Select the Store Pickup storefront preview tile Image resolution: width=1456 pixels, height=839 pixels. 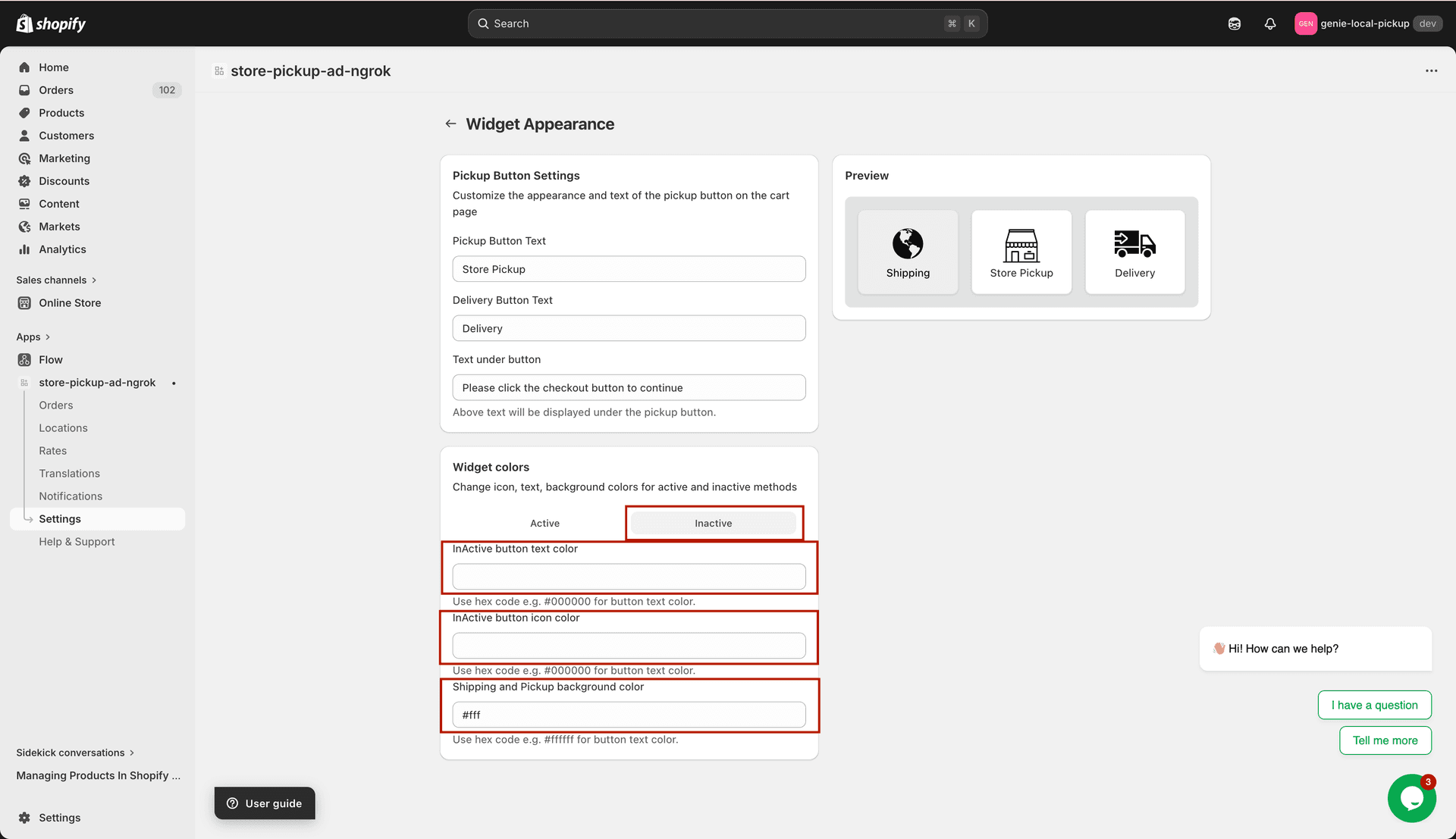1021,252
